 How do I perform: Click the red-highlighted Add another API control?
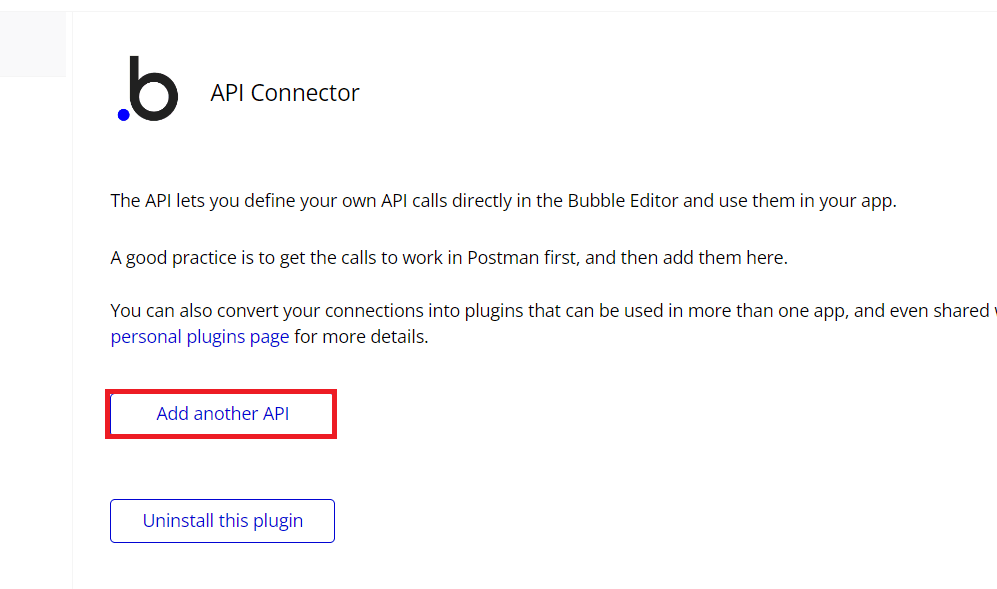tap(221, 413)
